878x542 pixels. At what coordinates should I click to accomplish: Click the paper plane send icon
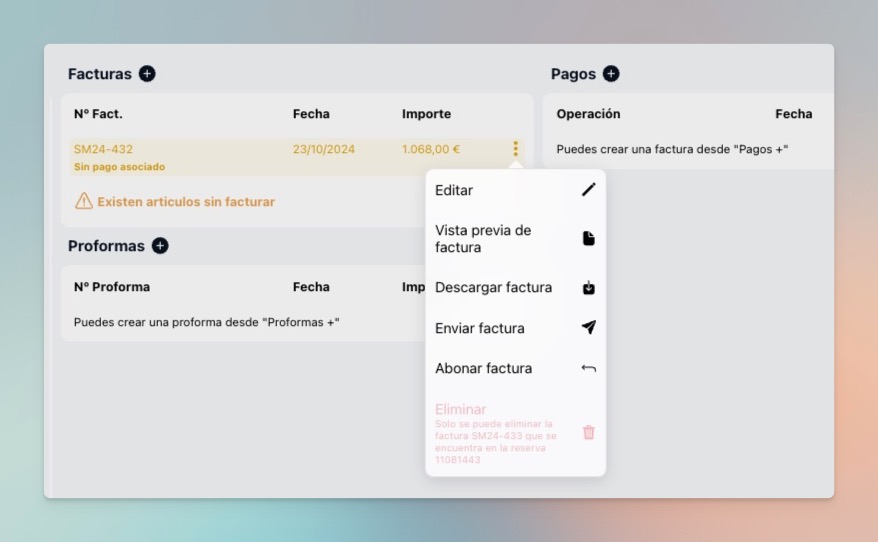pos(588,328)
